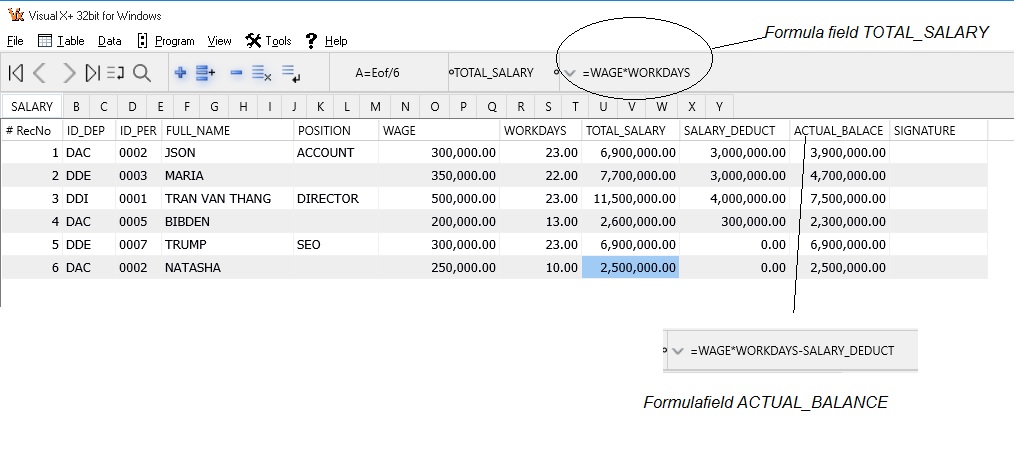Select the BIBDEN name cell

(228, 221)
